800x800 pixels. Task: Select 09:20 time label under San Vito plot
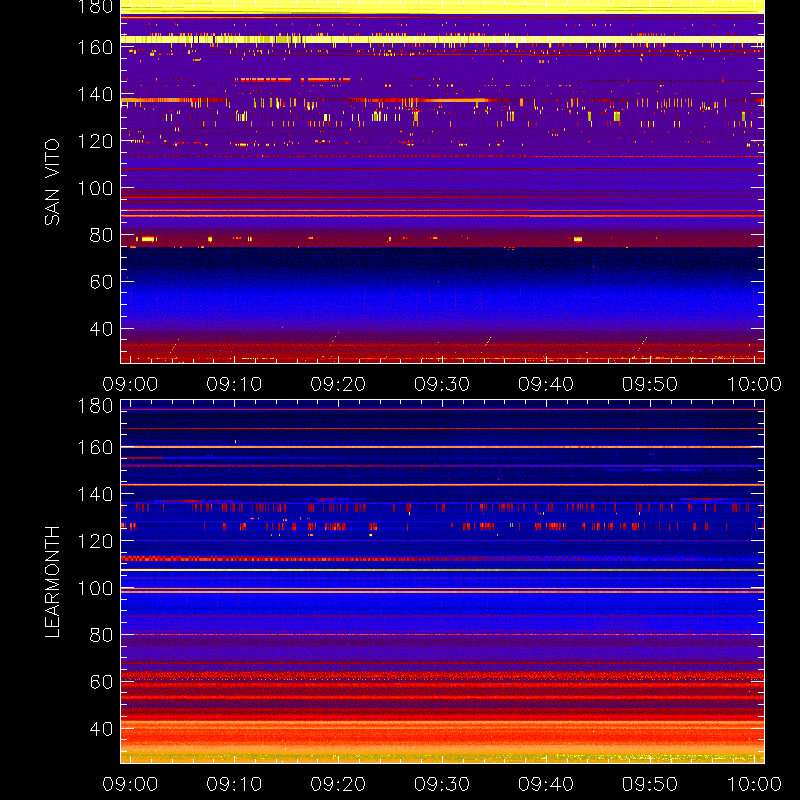[338, 384]
